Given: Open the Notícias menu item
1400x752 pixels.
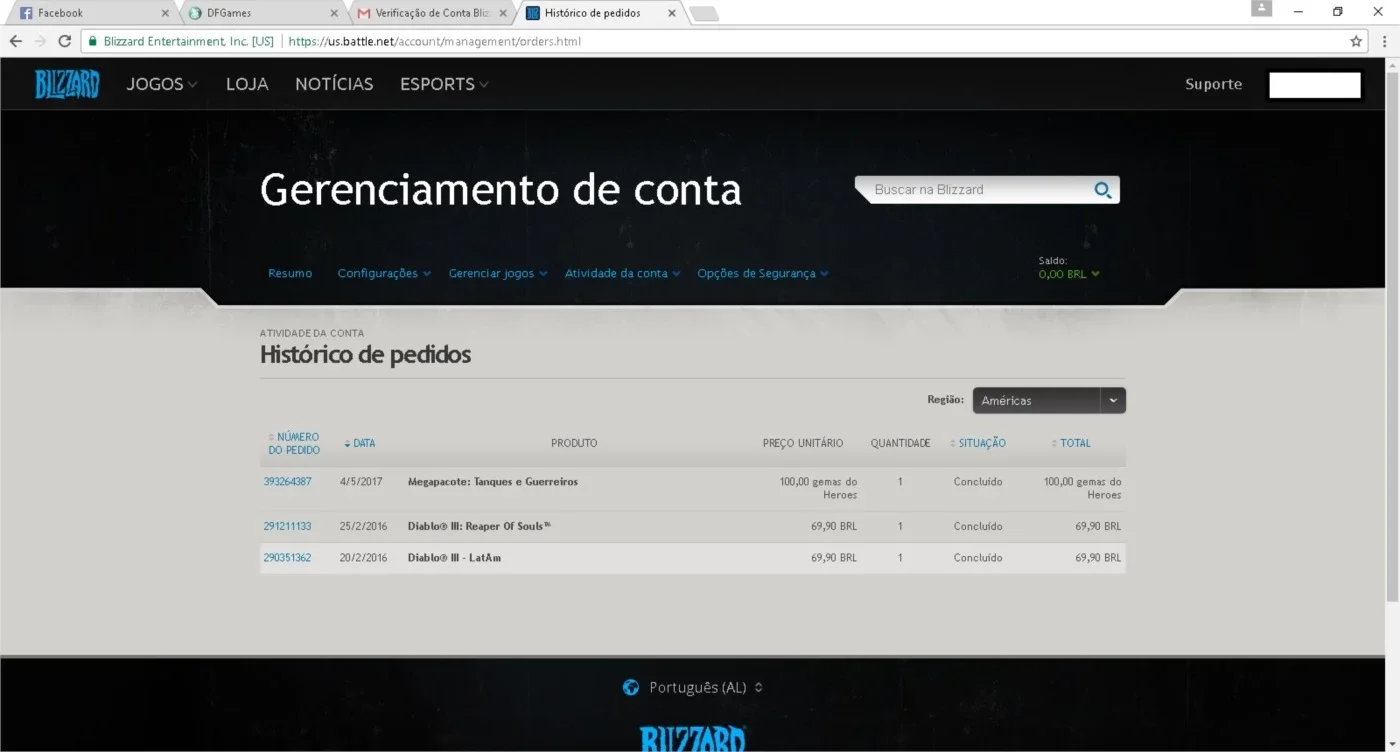Looking at the screenshot, I should (x=334, y=84).
